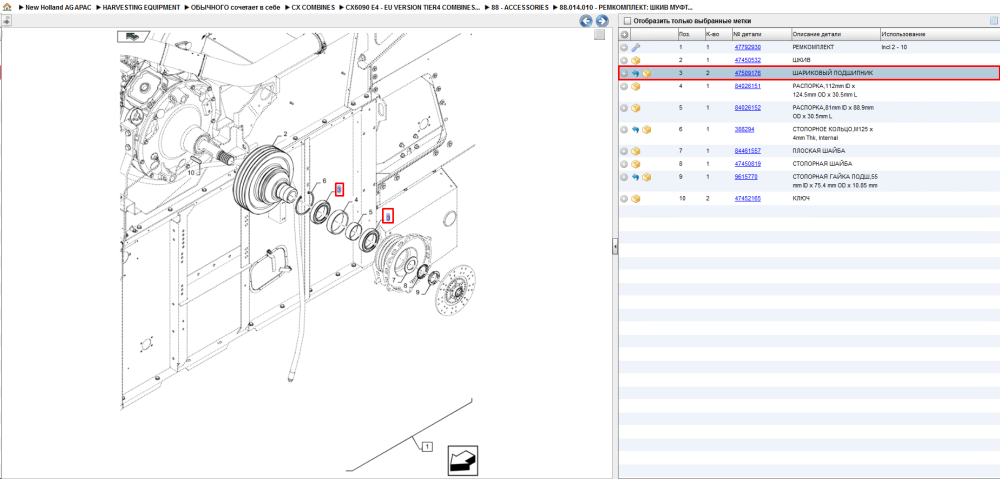
Task: Click callout 1 at diagram bottom
Action: (428, 446)
